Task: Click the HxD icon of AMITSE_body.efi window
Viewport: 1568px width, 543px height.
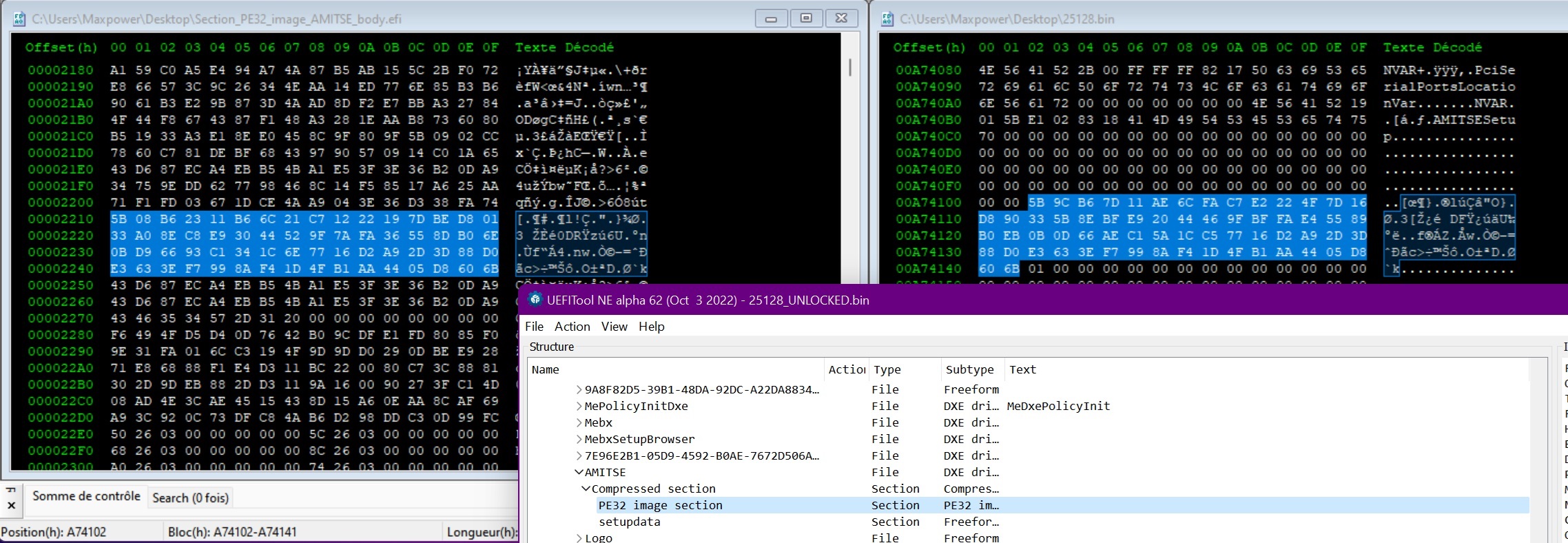Action: pos(19,19)
